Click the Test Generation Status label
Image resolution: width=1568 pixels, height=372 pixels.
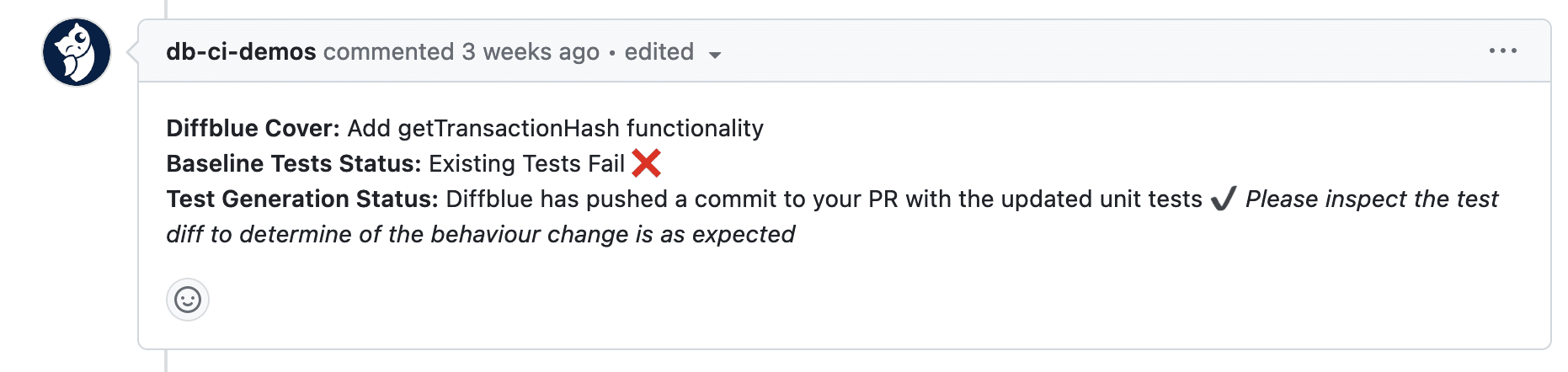click(302, 199)
